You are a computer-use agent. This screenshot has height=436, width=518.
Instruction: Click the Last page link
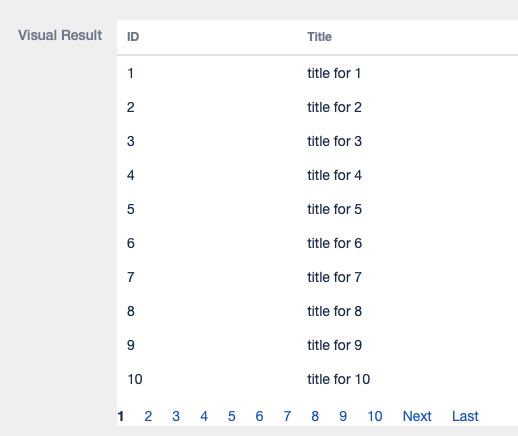click(x=465, y=416)
